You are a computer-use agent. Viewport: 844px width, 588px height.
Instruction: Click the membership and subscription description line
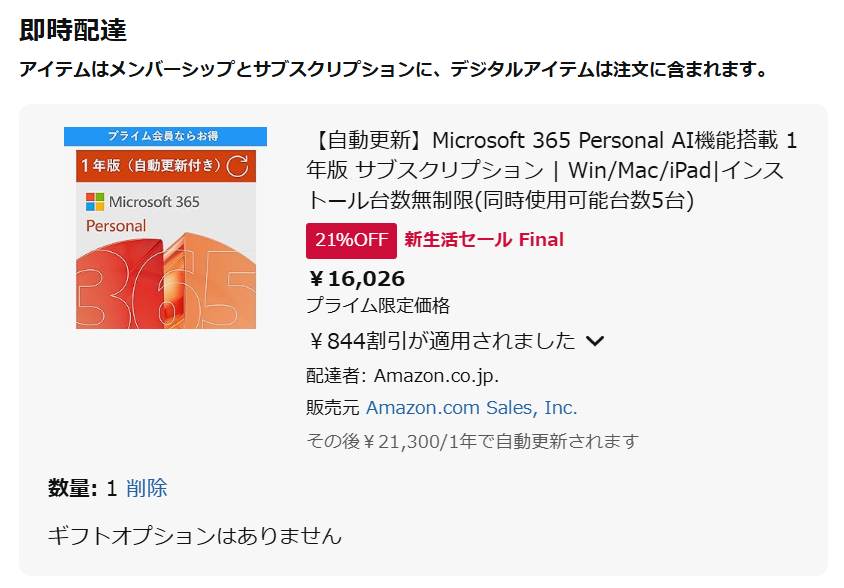point(393,69)
